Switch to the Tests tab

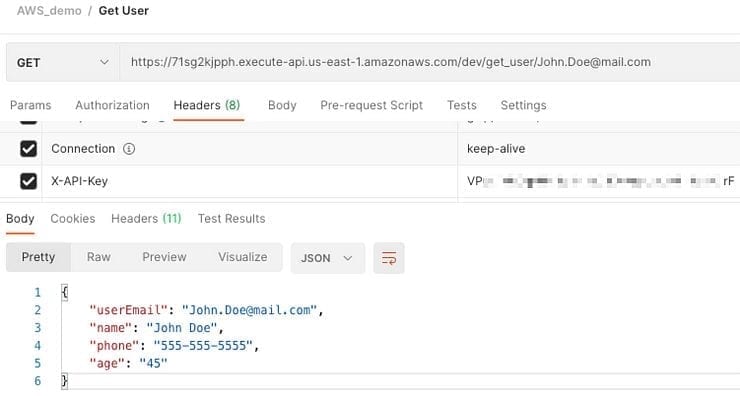(x=462, y=105)
